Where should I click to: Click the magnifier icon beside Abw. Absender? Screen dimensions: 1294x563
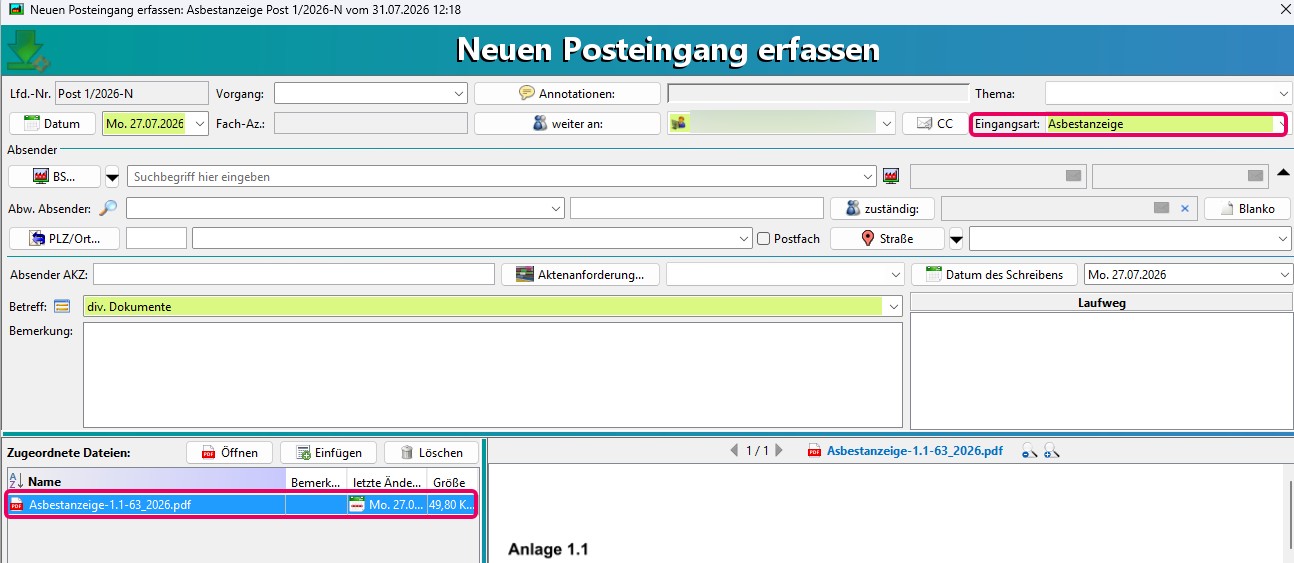(108, 208)
